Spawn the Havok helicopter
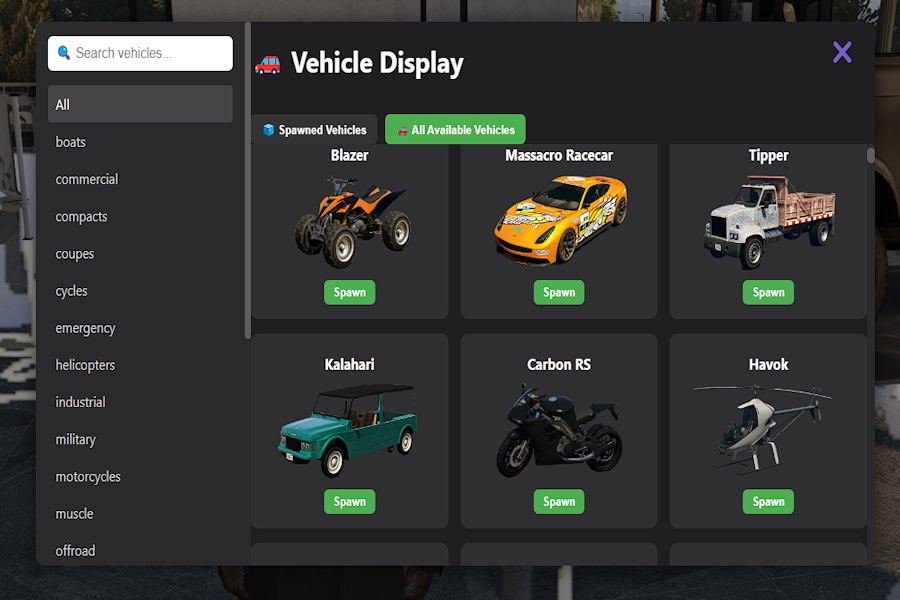Screen dimensions: 900x600 click(x=769, y=501)
